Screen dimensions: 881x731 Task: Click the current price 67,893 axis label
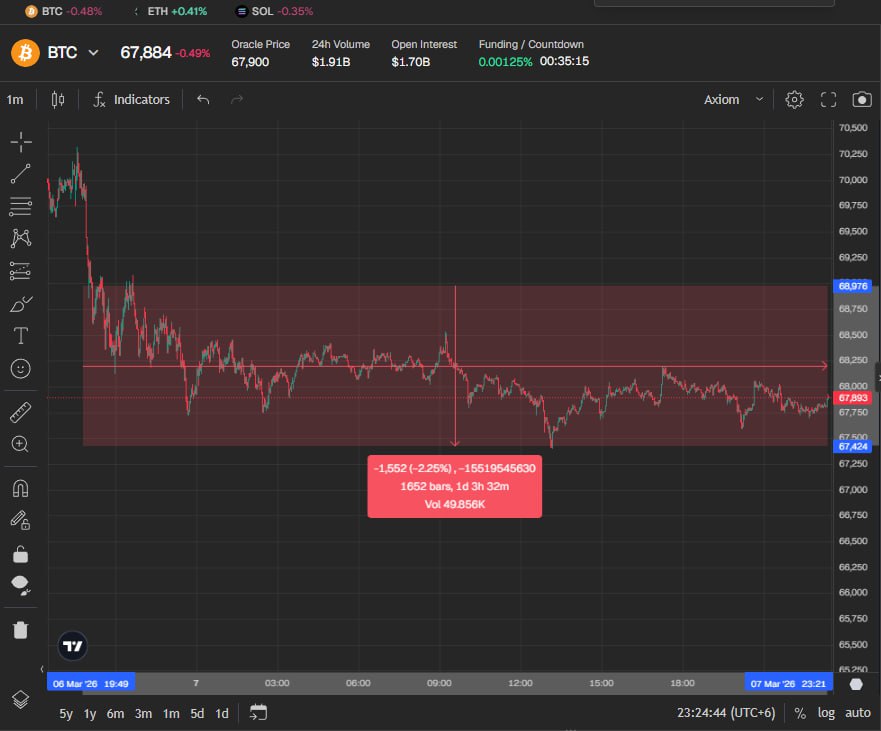(x=852, y=398)
